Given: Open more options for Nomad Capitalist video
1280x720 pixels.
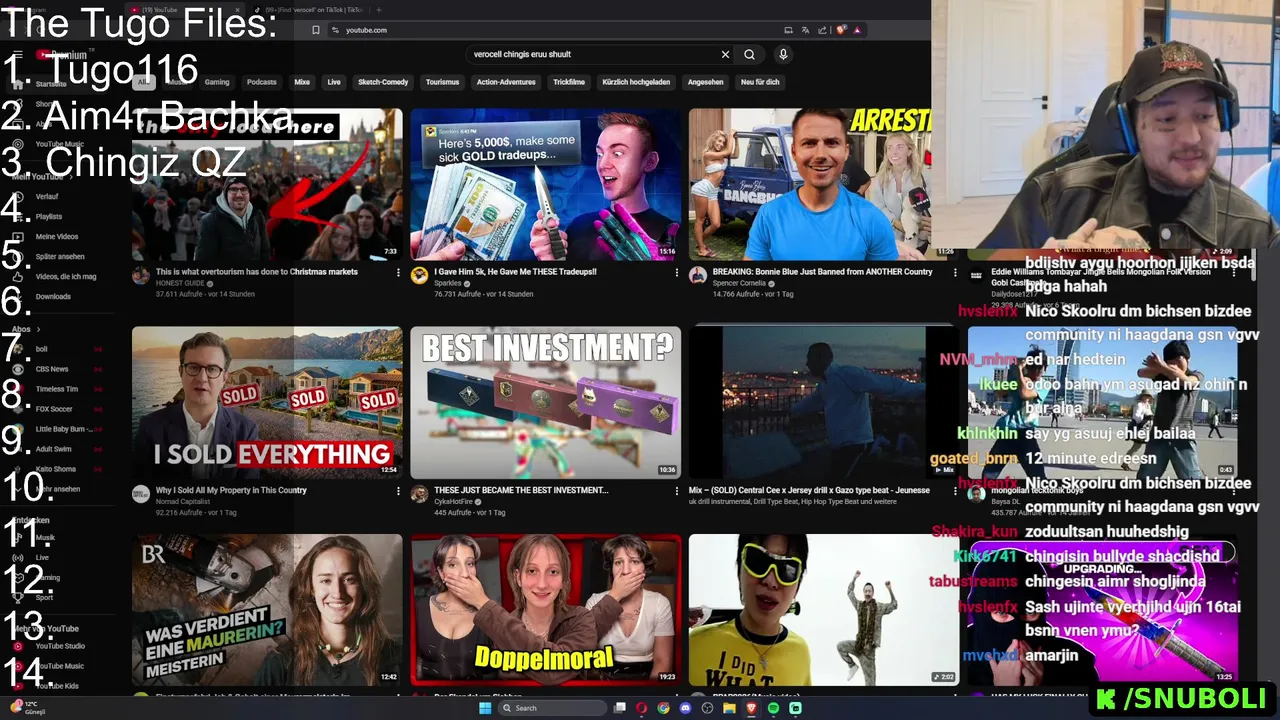Looking at the screenshot, I should tap(398, 491).
